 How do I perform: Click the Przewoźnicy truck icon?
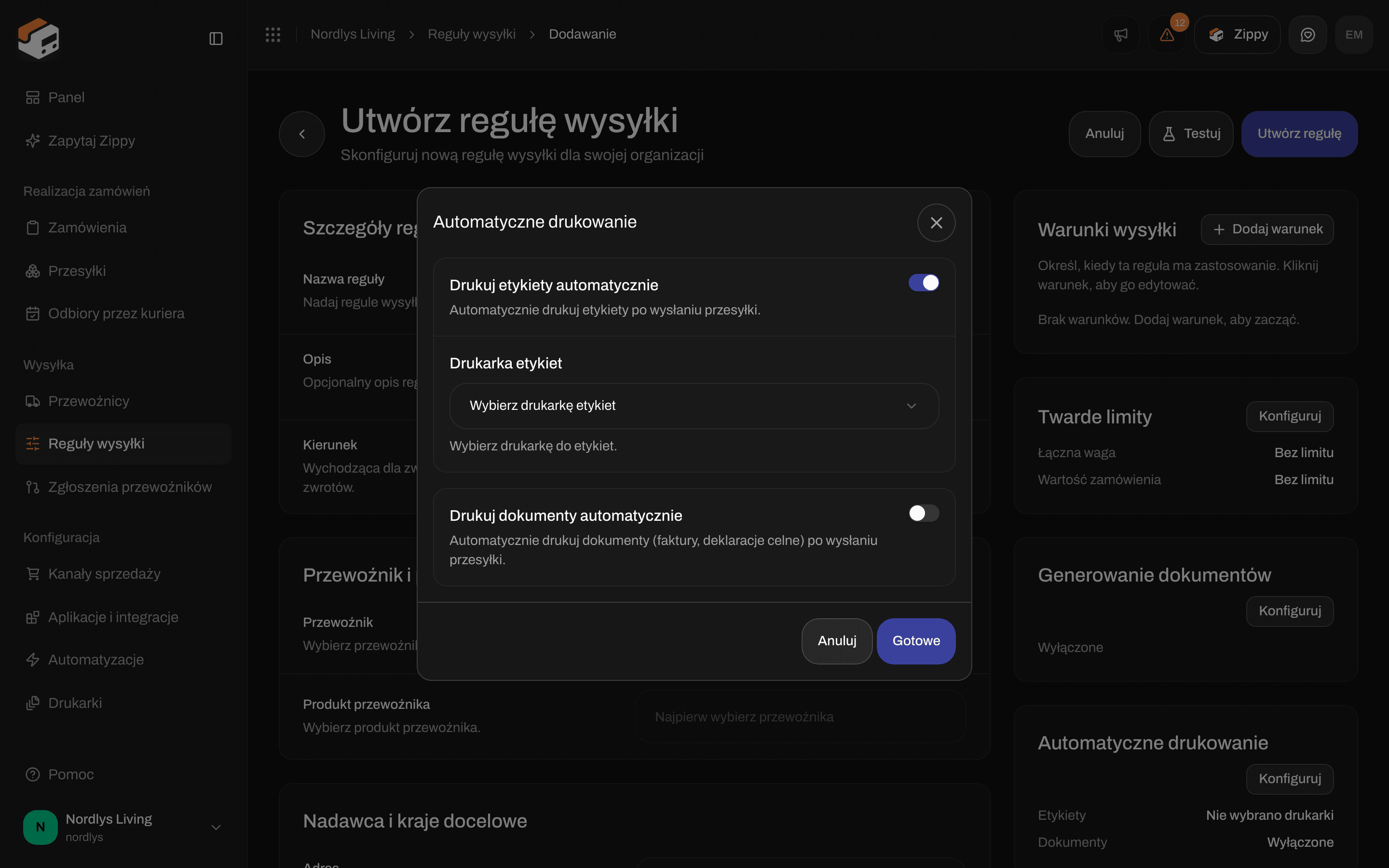click(33, 401)
